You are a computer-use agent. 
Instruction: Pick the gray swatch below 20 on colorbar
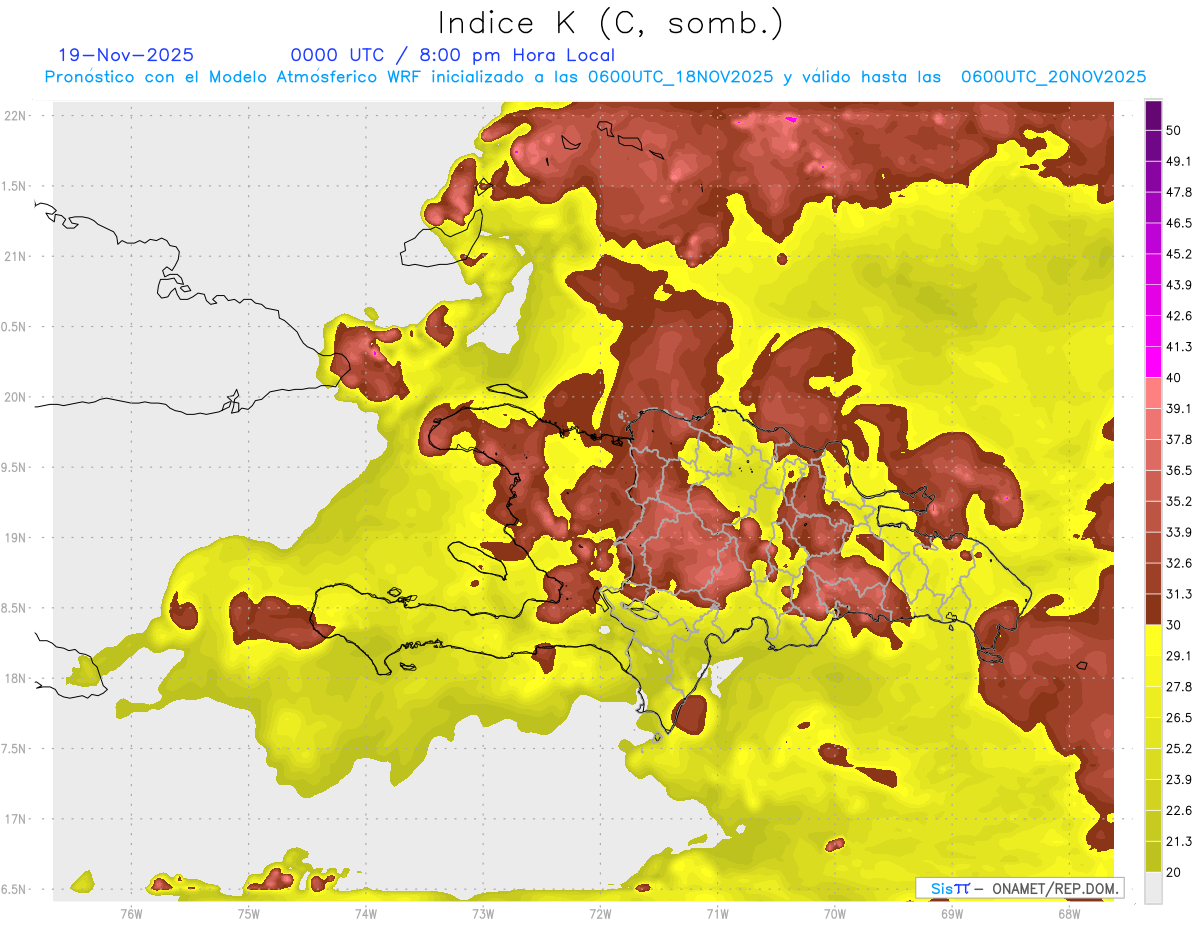click(x=1153, y=887)
